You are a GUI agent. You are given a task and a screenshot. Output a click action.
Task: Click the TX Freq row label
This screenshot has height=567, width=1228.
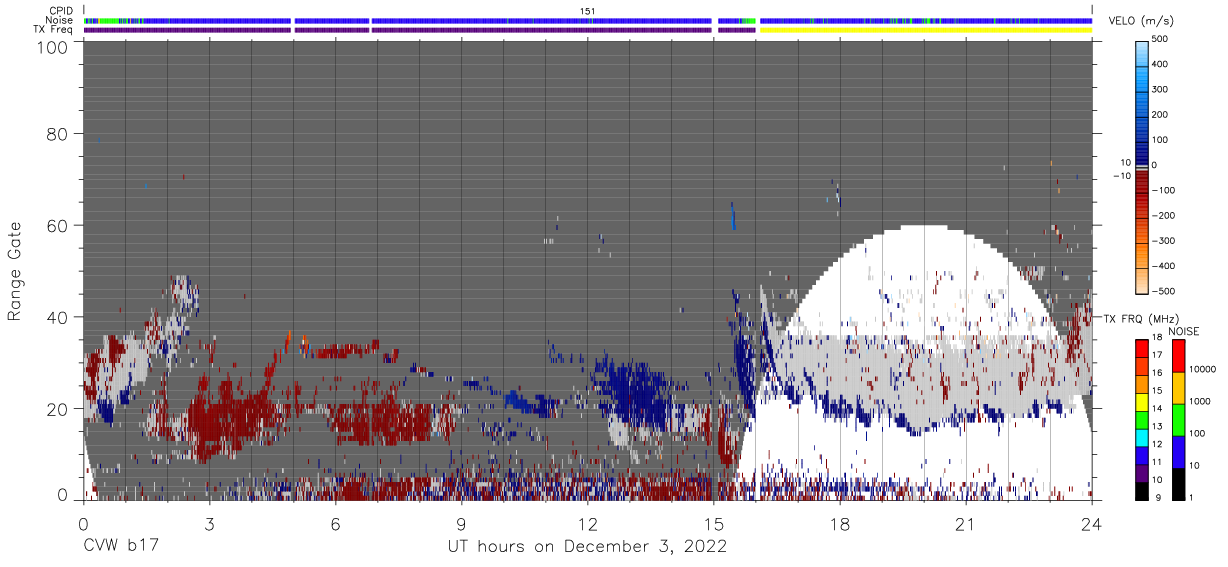coord(54,29)
